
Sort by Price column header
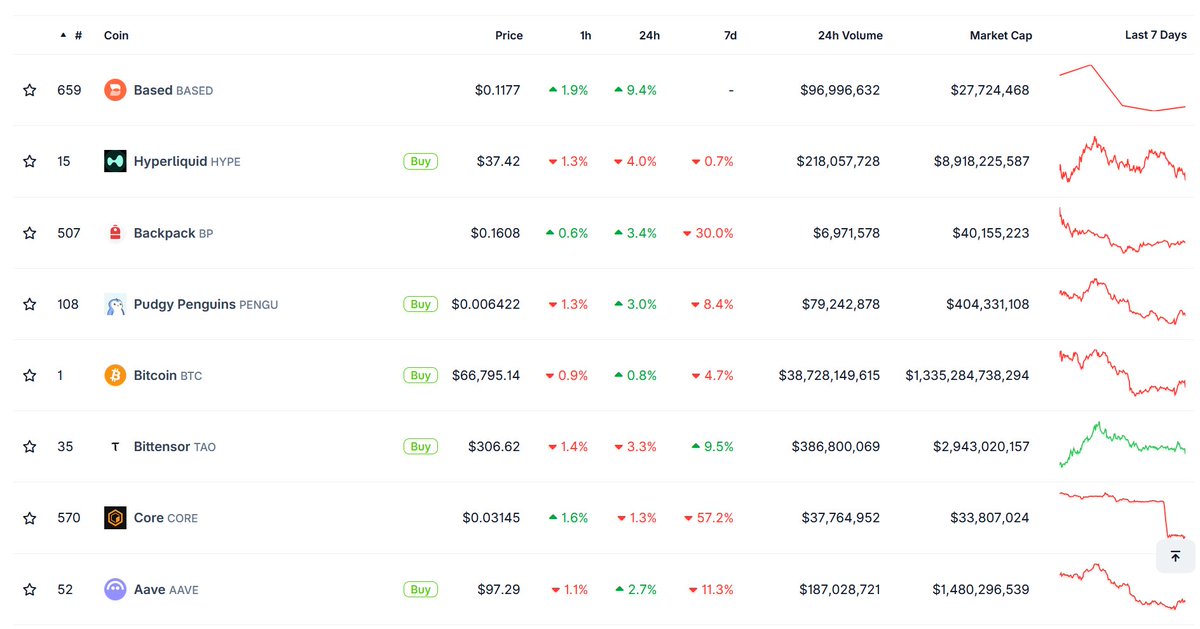509,35
